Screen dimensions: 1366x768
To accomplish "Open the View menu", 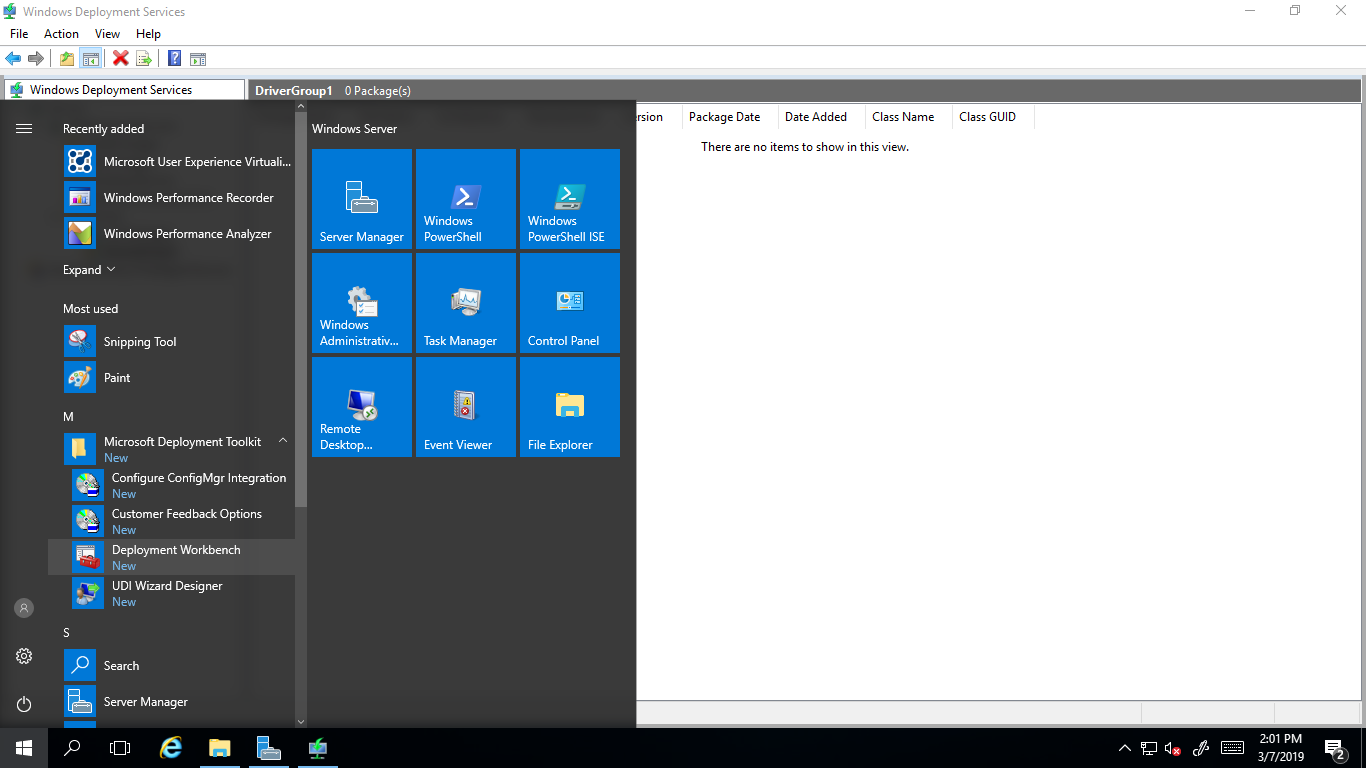I will click(107, 34).
